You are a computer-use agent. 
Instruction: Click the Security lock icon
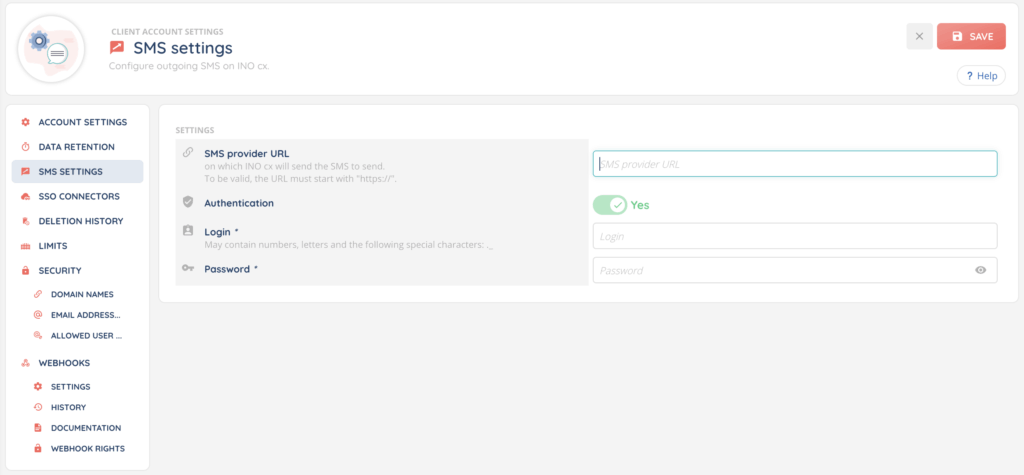(x=26, y=270)
